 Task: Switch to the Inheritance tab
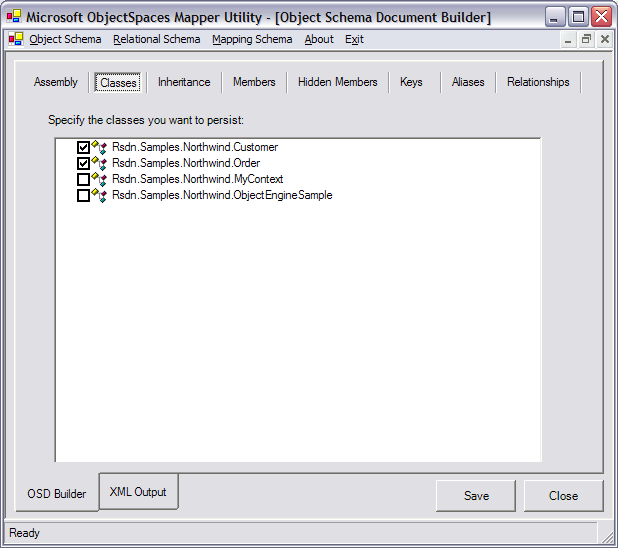[184, 82]
